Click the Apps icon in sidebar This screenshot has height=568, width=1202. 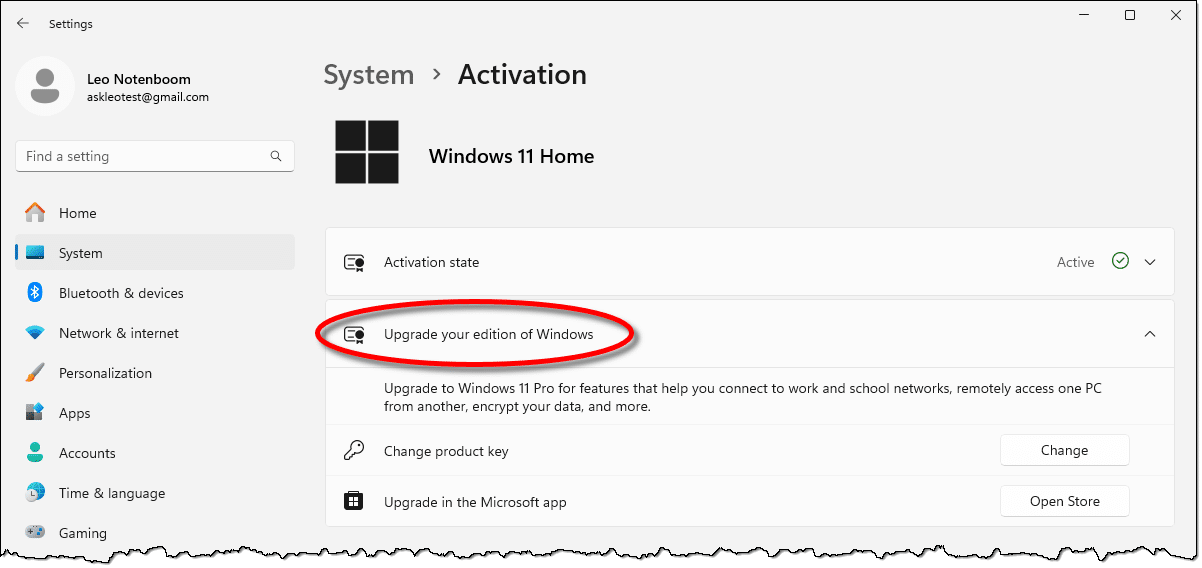[x=35, y=413]
